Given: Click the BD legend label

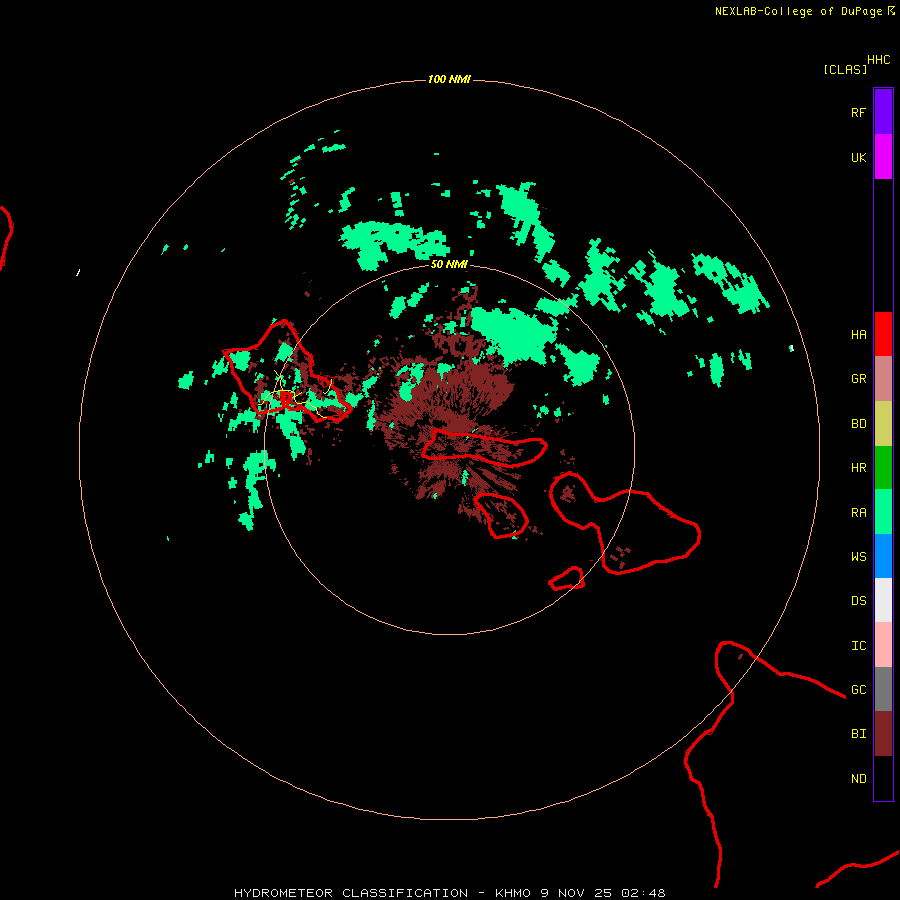Looking at the screenshot, I should coord(858,424).
